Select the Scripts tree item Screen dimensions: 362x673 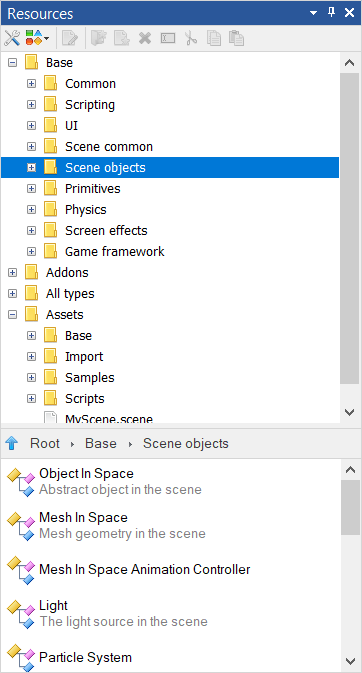click(x=85, y=399)
